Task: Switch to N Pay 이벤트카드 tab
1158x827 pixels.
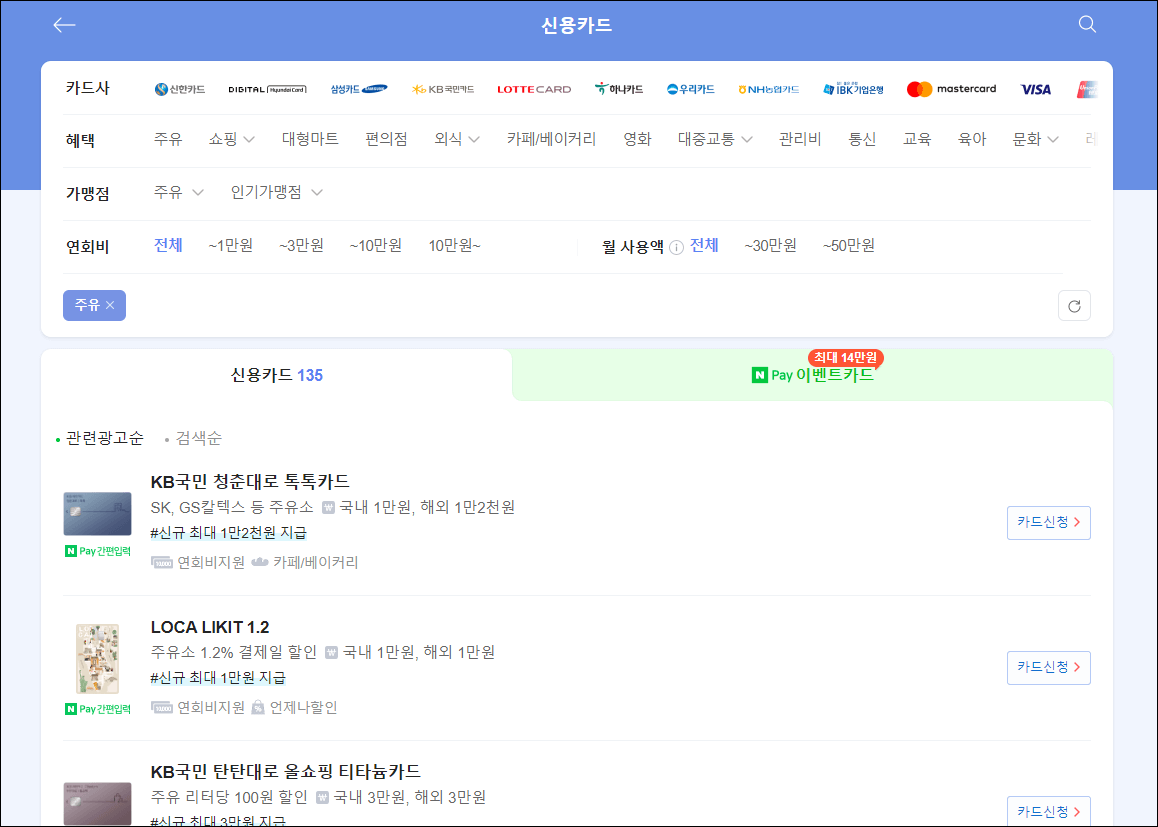Action: [x=812, y=375]
